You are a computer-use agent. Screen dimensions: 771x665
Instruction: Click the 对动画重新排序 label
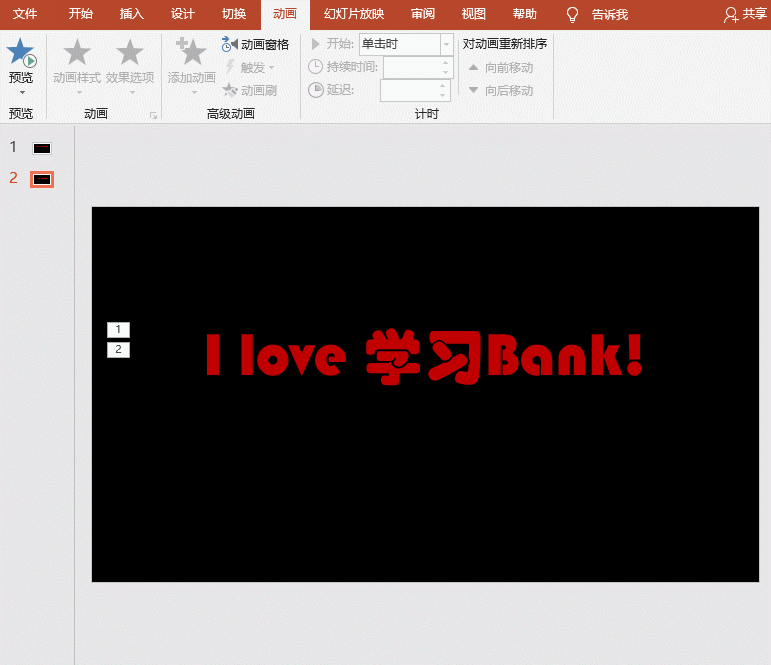point(505,44)
